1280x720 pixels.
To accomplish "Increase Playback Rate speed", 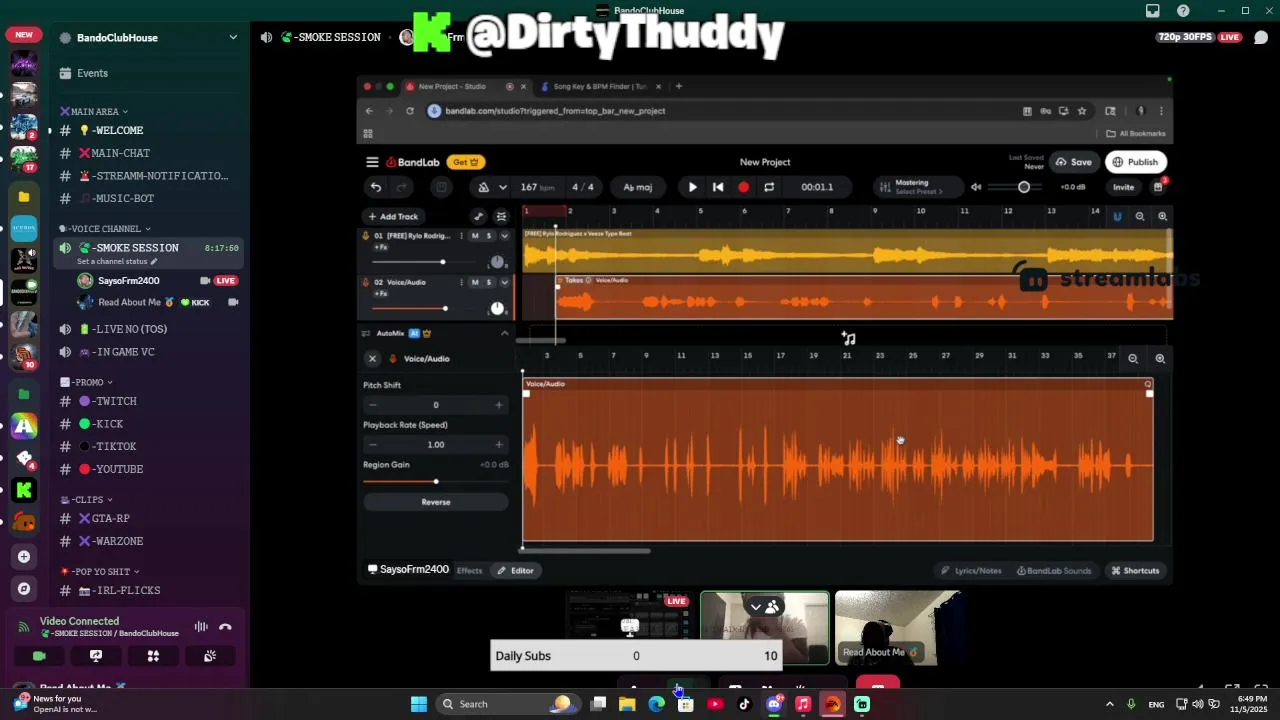I will [499, 444].
